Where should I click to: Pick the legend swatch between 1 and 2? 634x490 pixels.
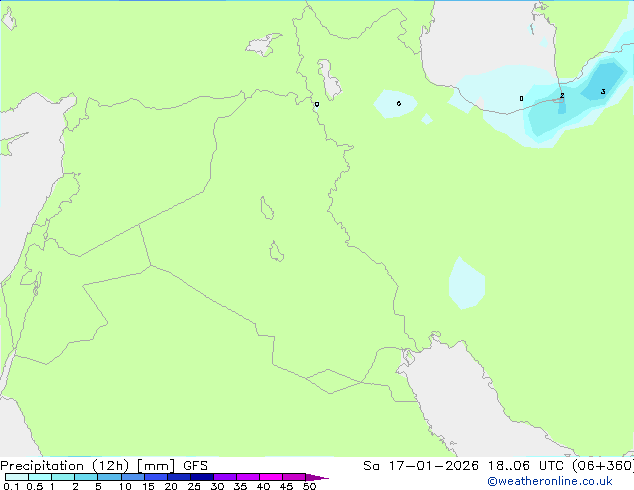(63, 477)
